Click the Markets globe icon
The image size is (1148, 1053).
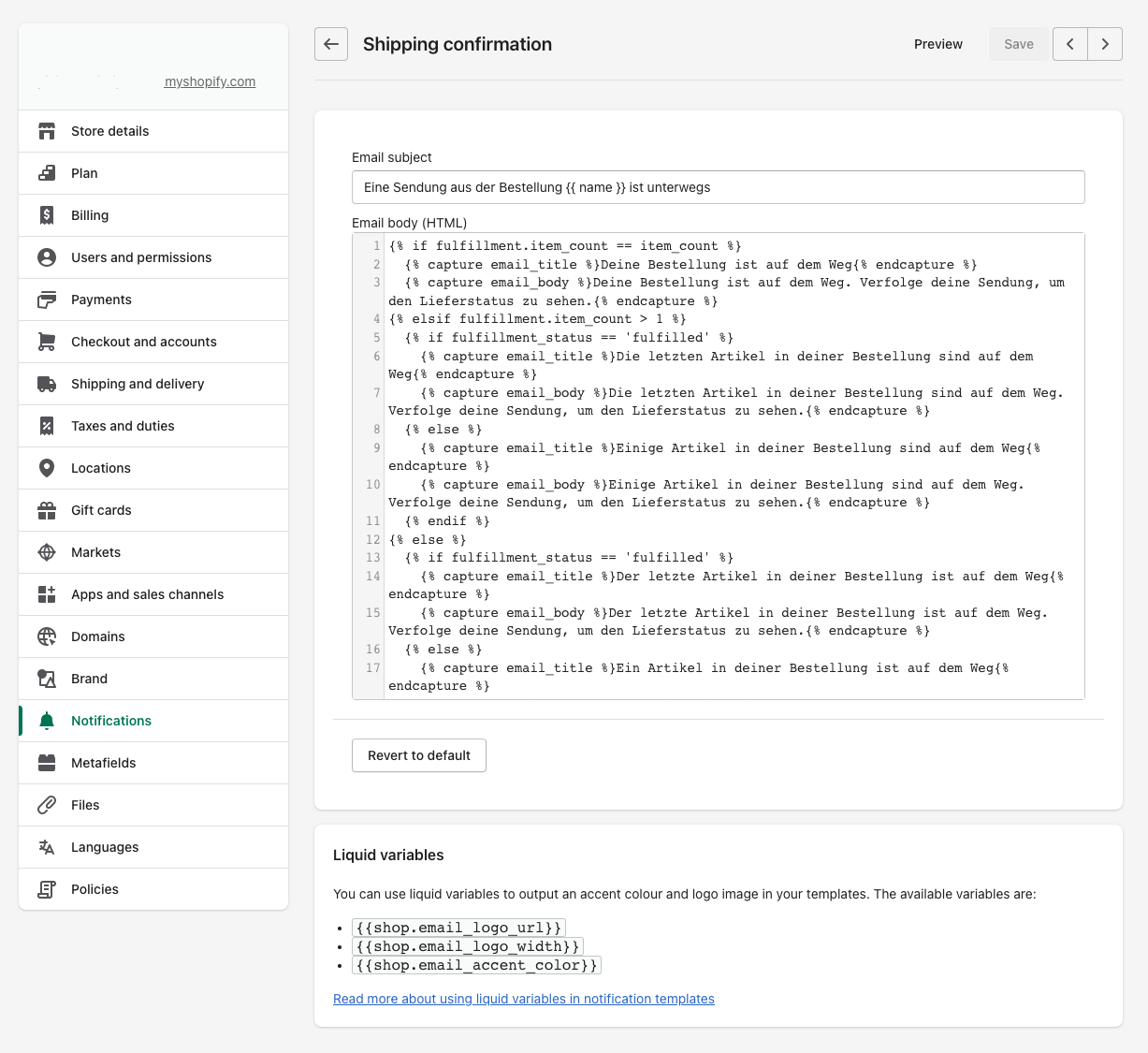47,552
